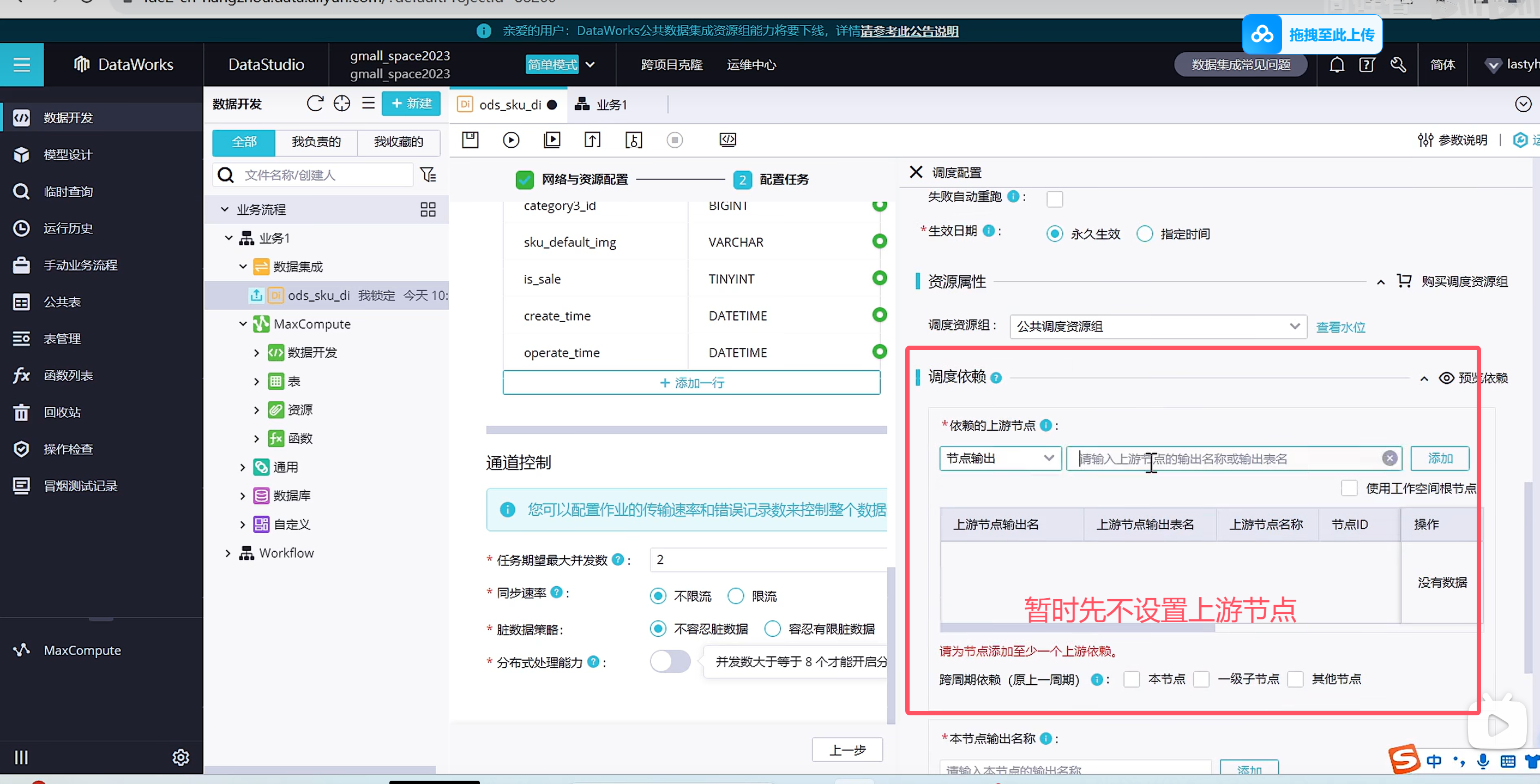Open the notification bell icon
1540x784 pixels.
click(x=1337, y=64)
